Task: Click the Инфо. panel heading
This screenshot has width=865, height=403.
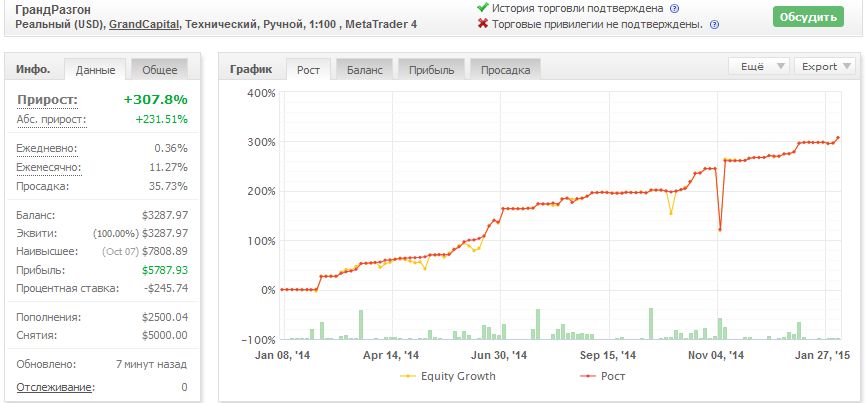Action: tap(33, 69)
